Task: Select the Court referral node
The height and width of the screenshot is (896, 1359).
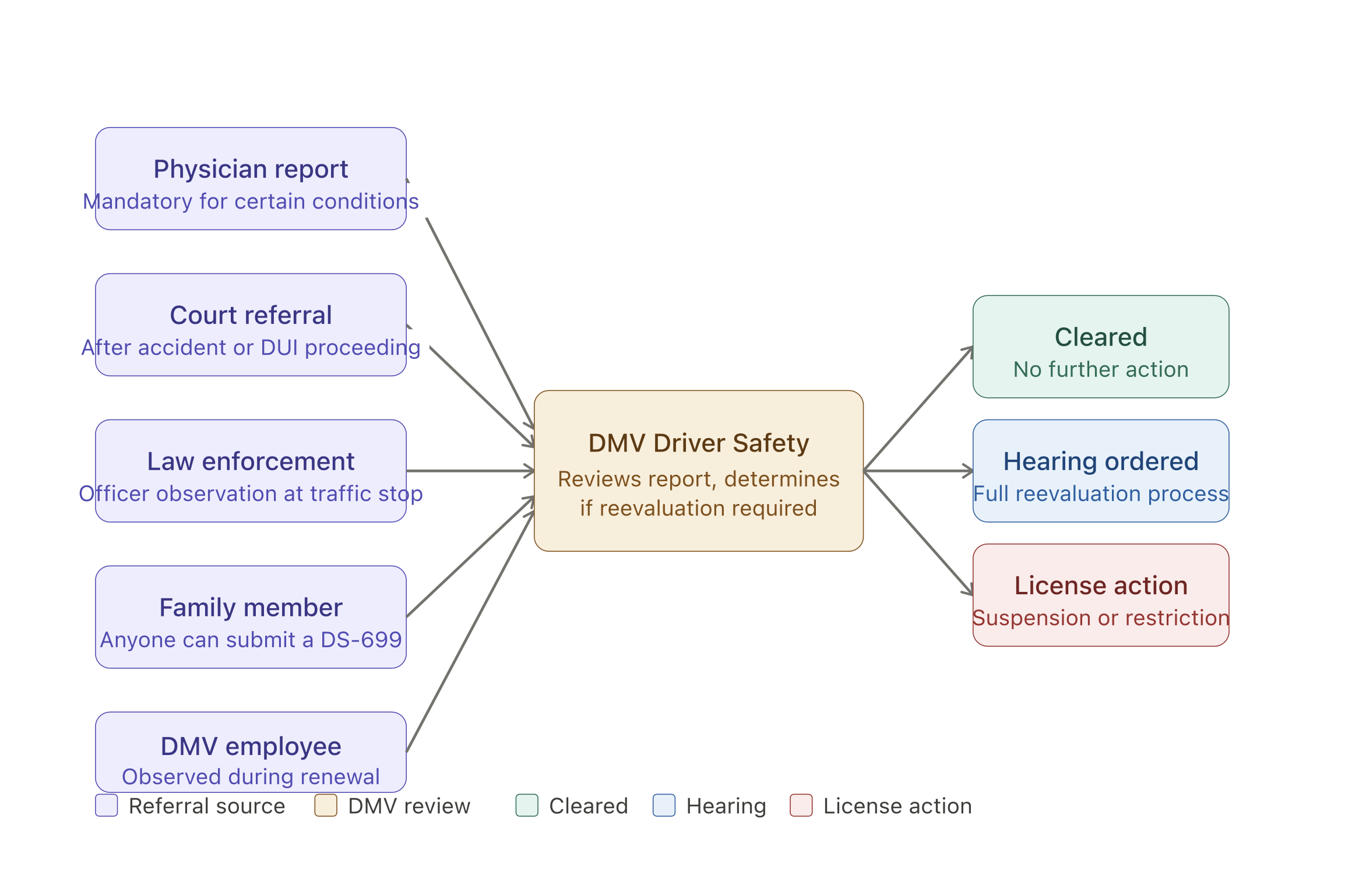Action: [x=251, y=324]
